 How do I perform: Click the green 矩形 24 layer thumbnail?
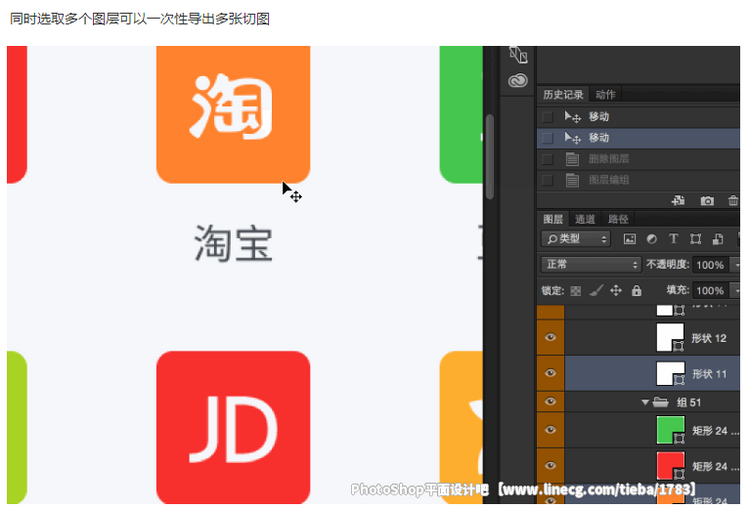(671, 430)
